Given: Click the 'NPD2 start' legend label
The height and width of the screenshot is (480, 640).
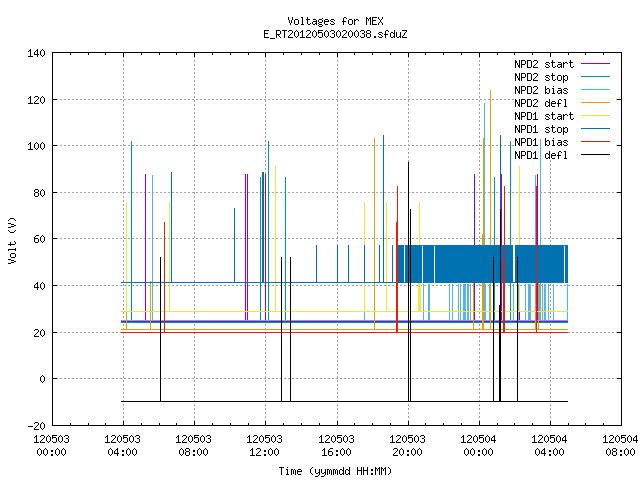Looking at the screenshot, I should click(544, 64).
